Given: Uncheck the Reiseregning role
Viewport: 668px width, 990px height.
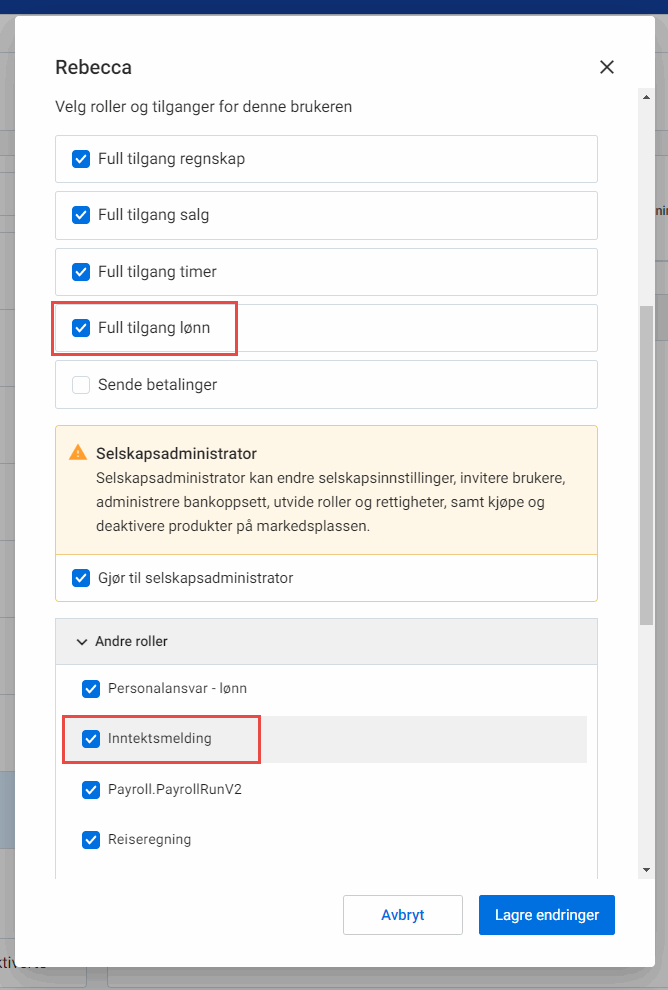Looking at the screenshot, I should pos(91,840).
